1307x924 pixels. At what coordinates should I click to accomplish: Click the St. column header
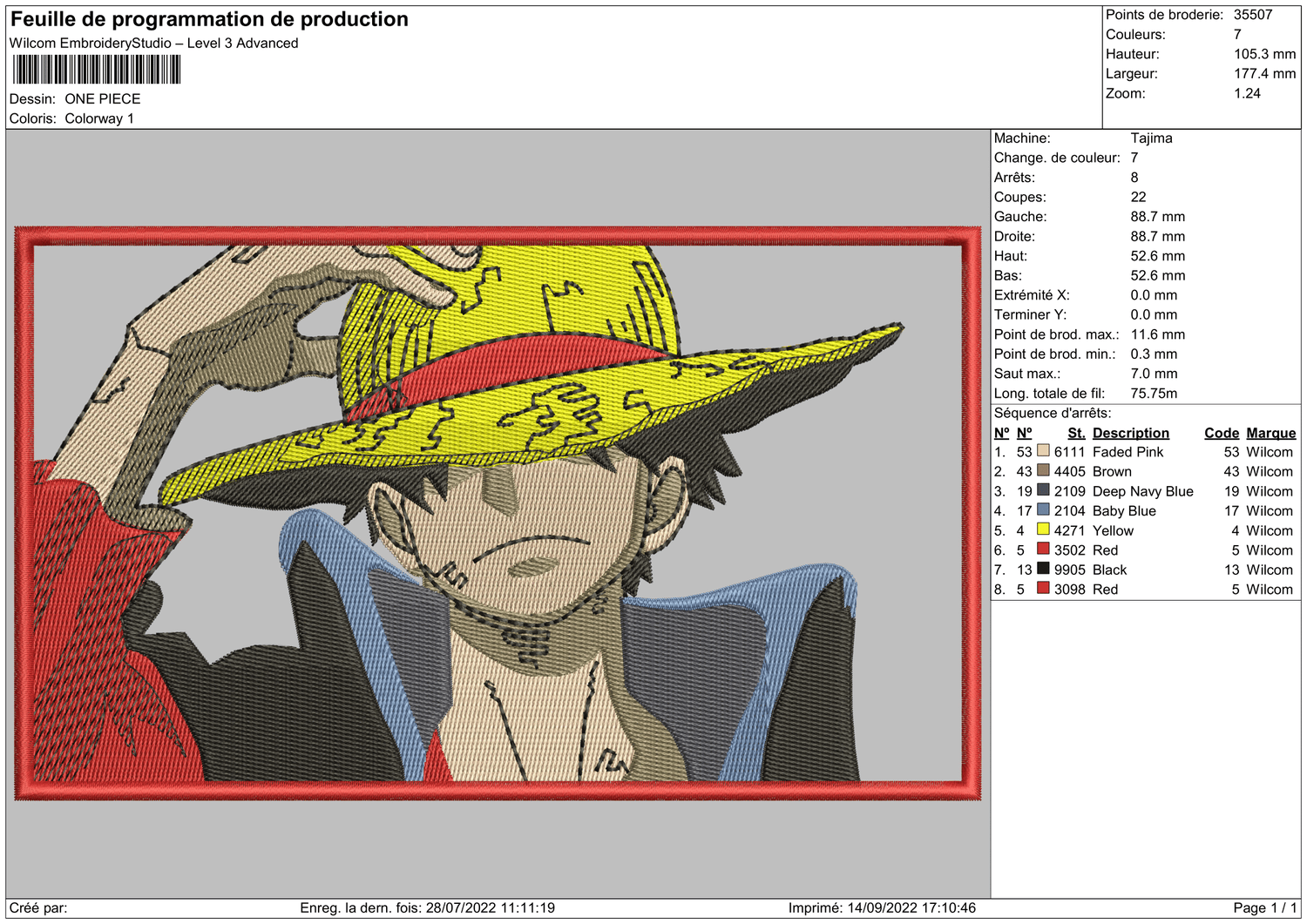tap(1076, 433)
